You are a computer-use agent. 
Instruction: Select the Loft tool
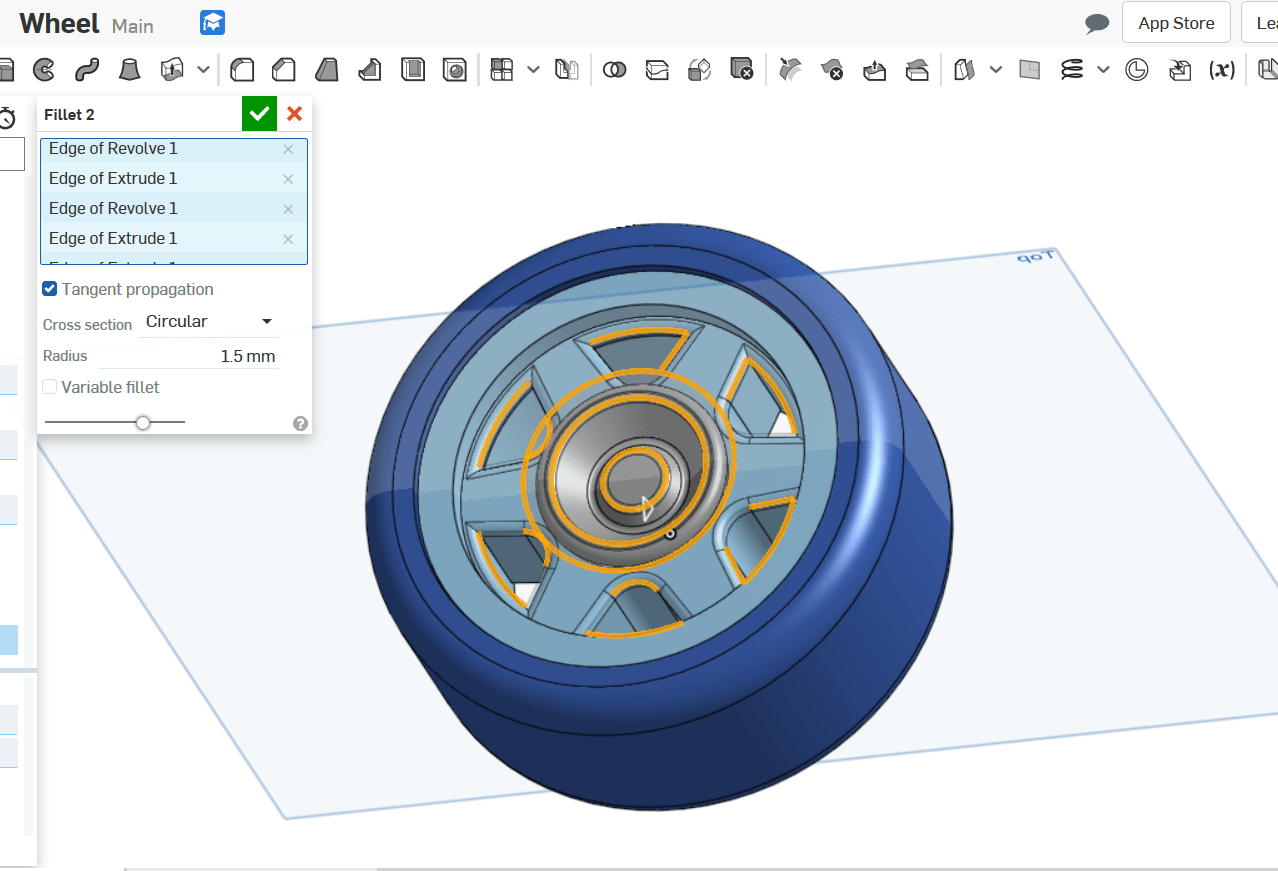pos(129,69)
